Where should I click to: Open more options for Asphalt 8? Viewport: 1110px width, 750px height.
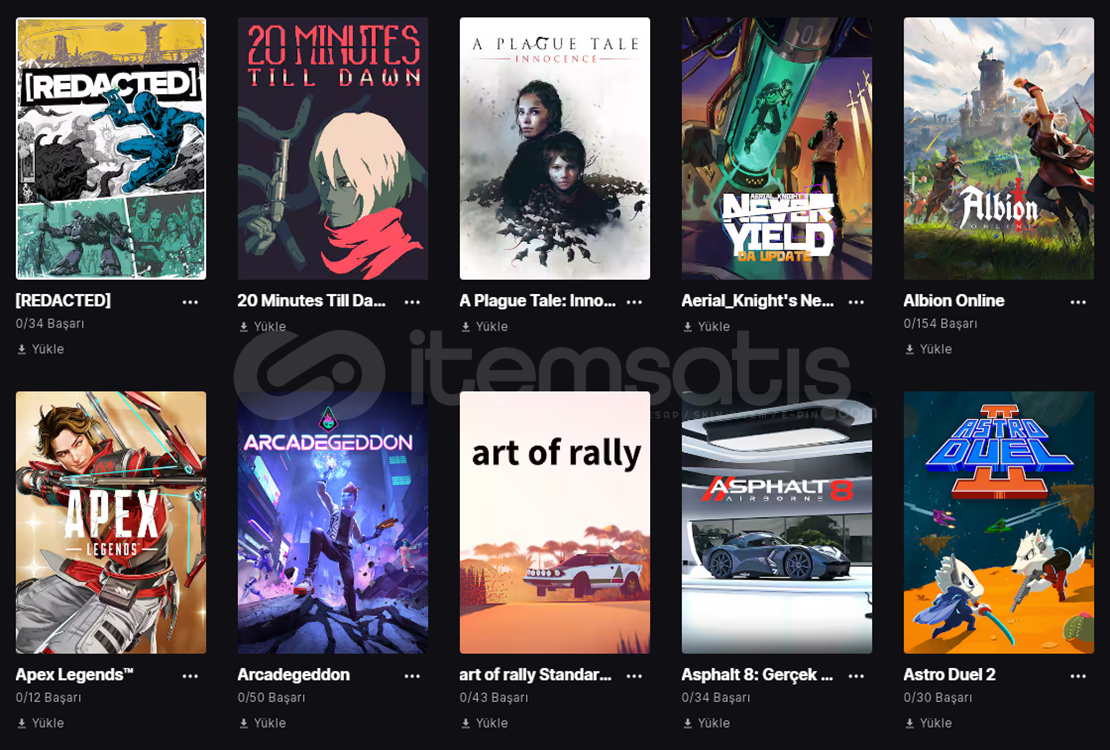pyautogui.click(x=856, y=676)
